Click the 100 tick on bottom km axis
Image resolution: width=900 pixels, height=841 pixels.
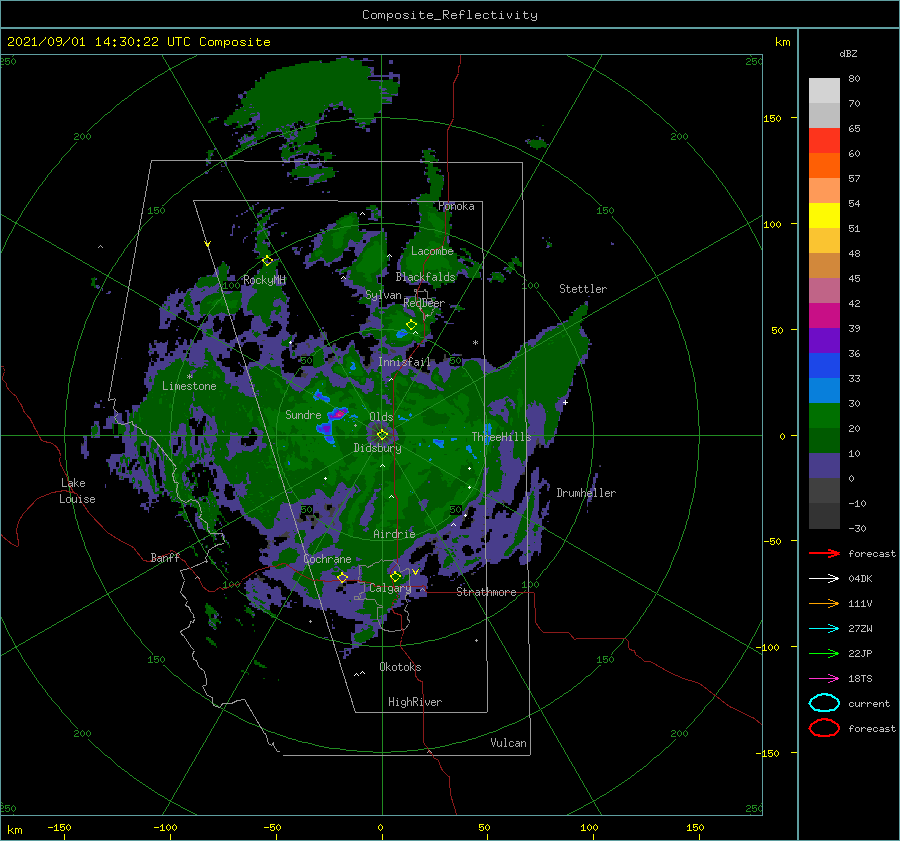tap(589, 827)
